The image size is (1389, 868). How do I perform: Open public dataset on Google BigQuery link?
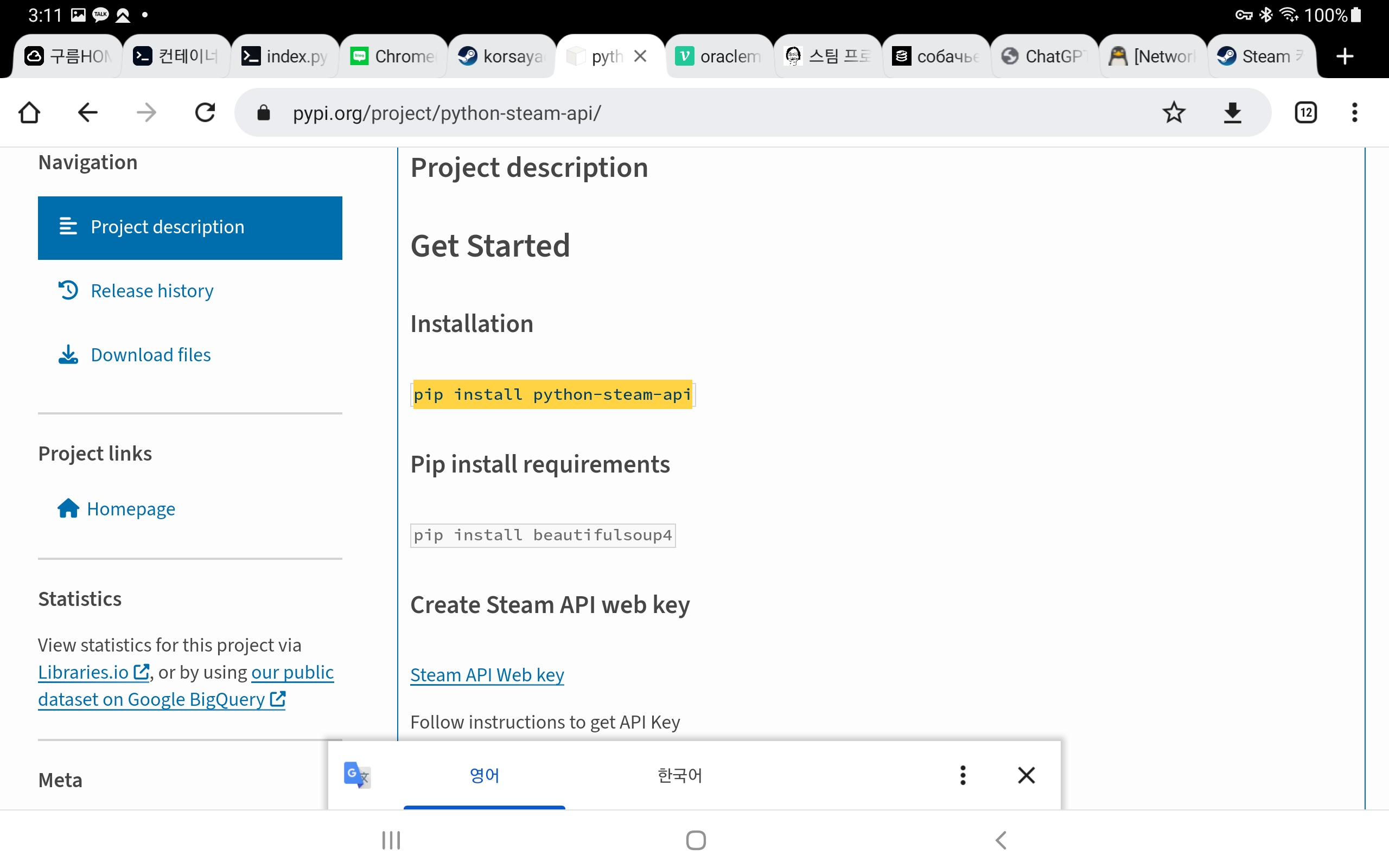point(186,685)
